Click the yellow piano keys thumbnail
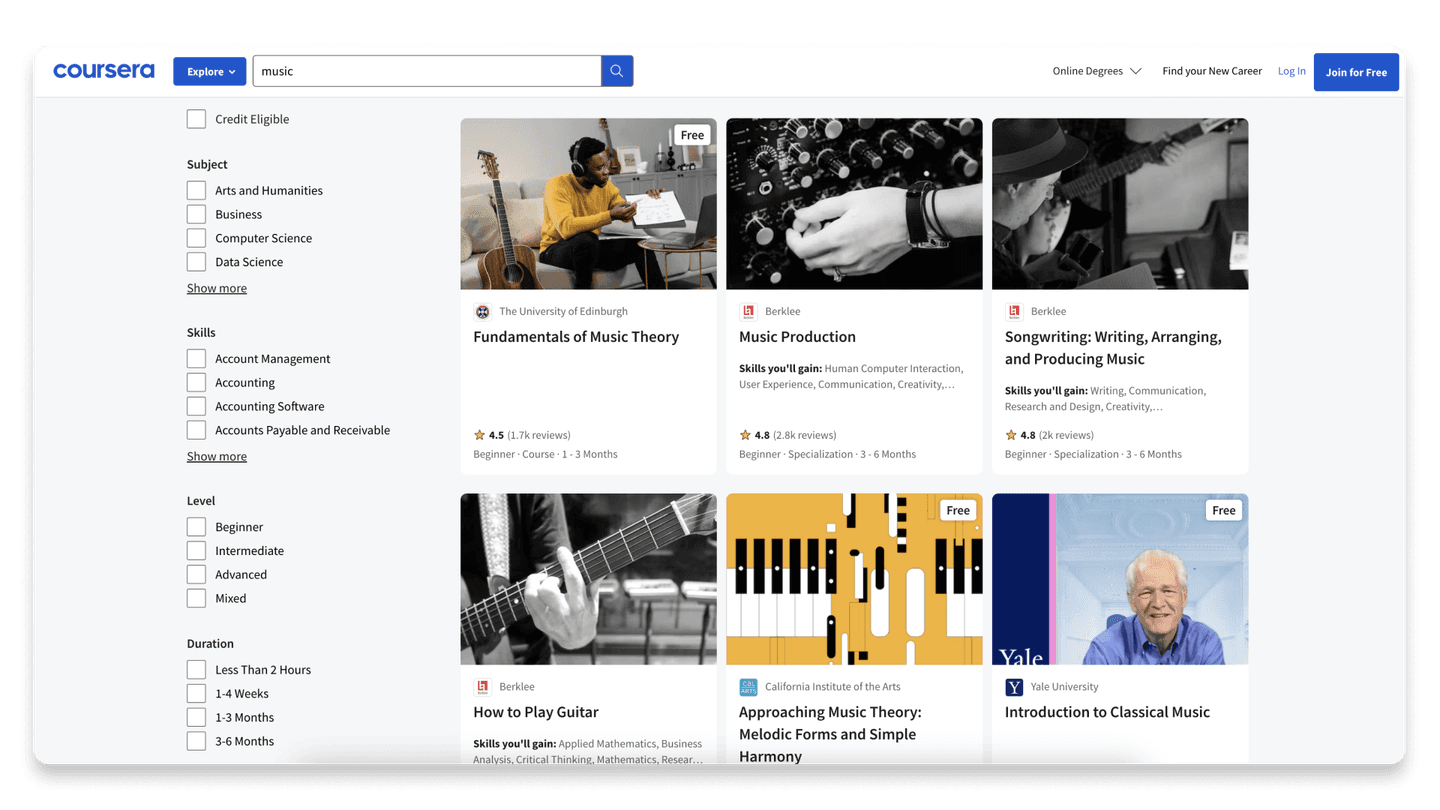 point(854,579)
